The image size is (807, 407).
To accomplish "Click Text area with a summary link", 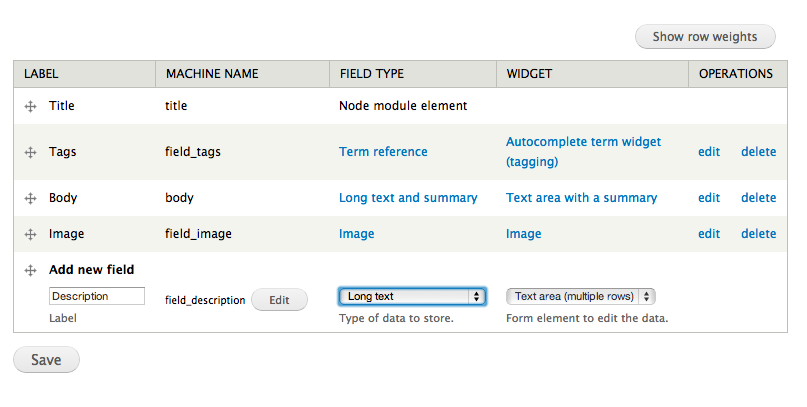I will click(x=581, y=198).
